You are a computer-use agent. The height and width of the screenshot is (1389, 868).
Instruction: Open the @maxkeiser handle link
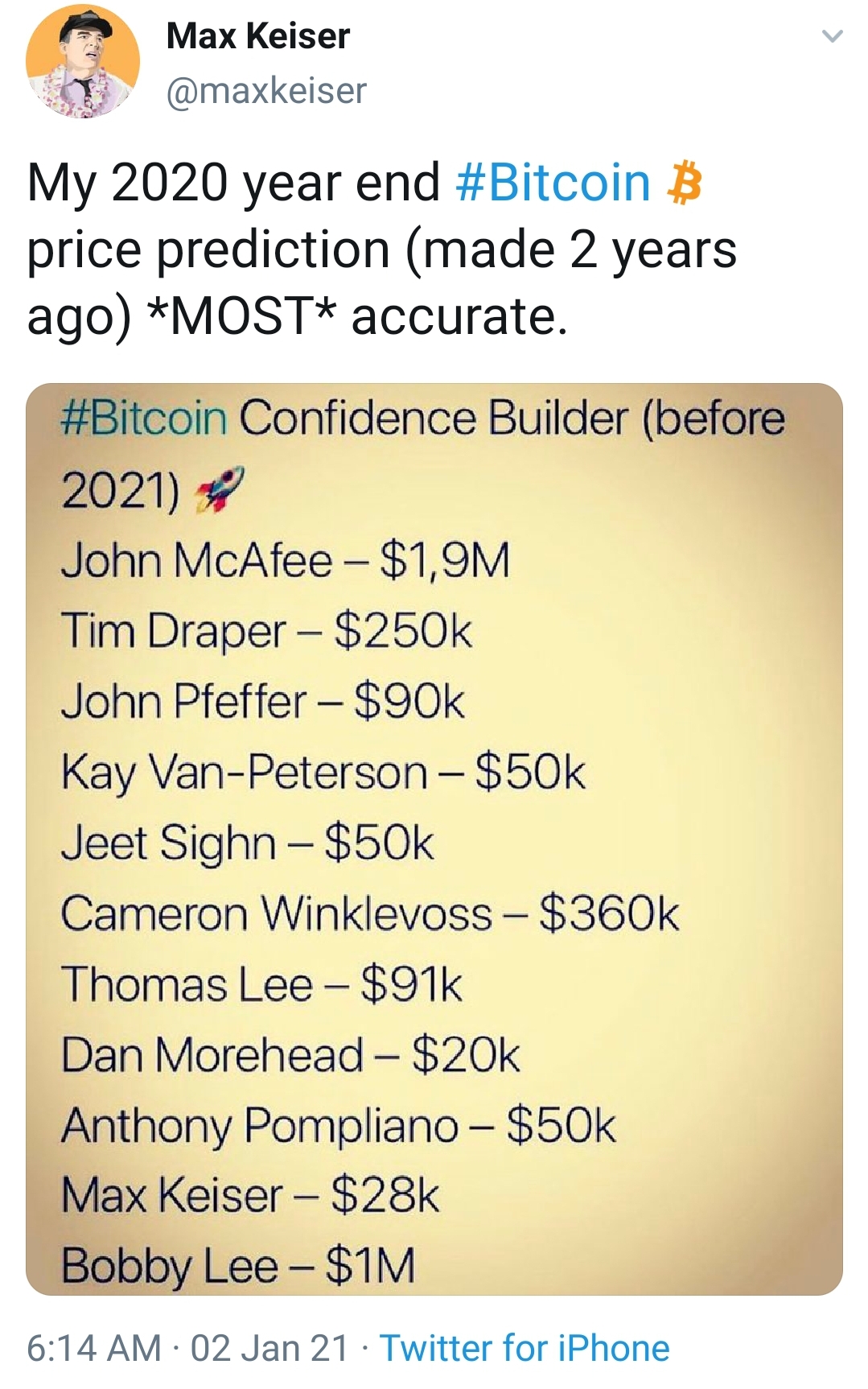tap(266, 90)
